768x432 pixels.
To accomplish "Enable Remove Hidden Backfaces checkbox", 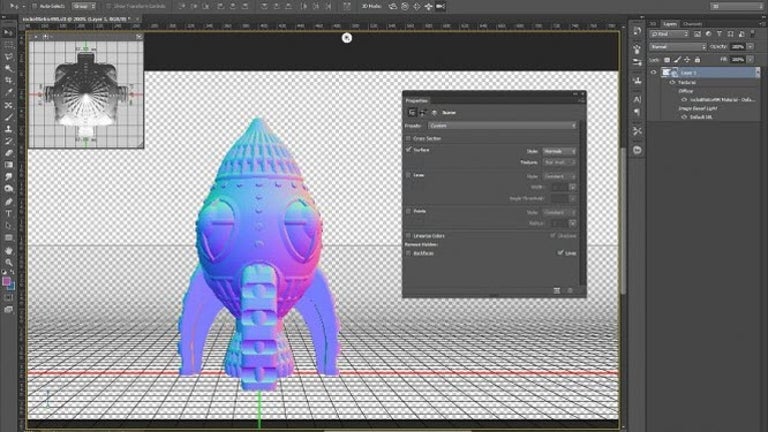I will tap(408, 253).
